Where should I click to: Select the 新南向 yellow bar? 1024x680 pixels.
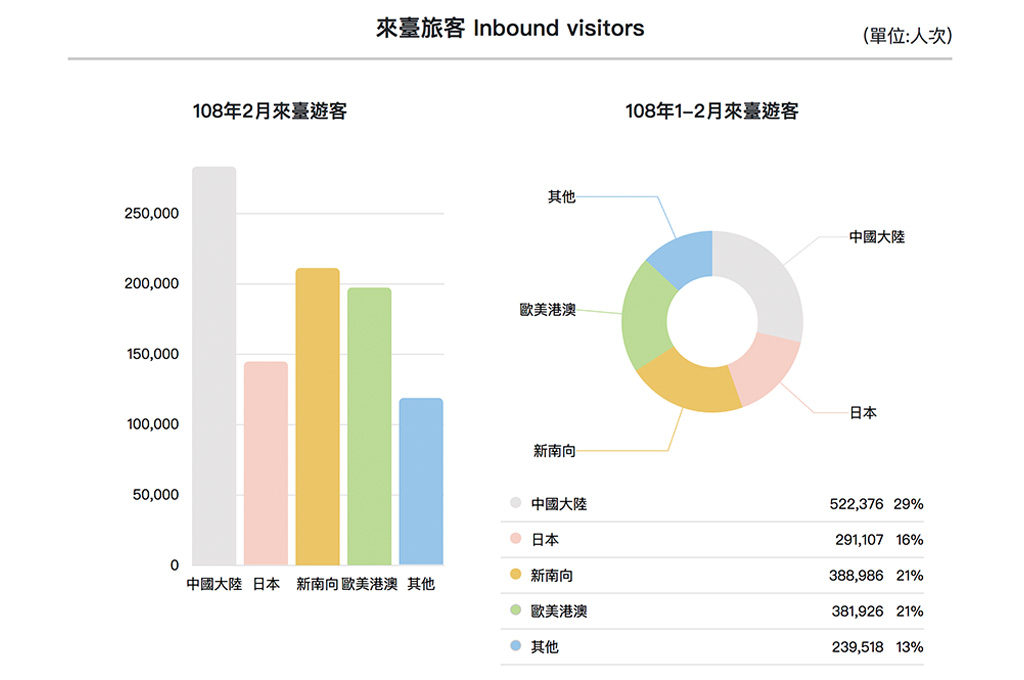317,416
